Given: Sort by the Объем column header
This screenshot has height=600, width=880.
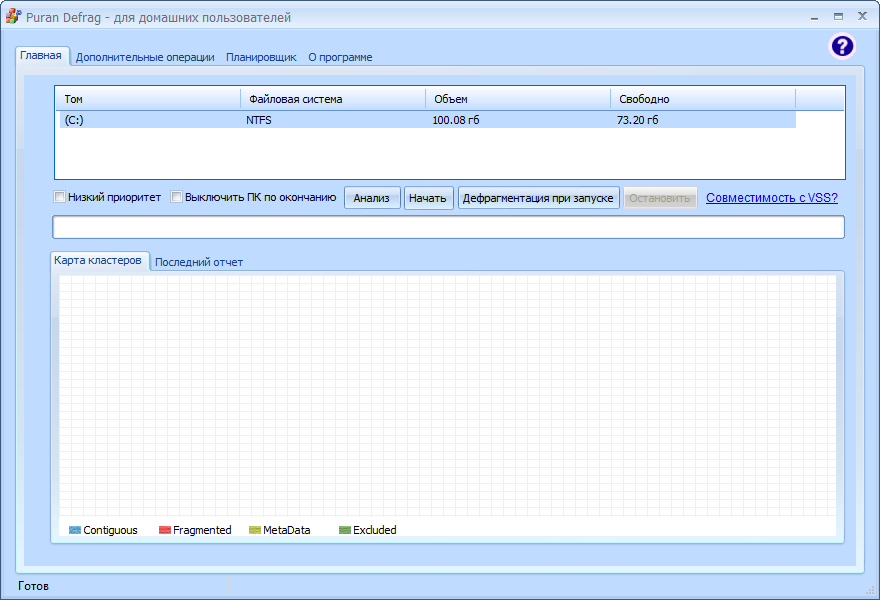Looking at the screenshot, I should 518,99.
